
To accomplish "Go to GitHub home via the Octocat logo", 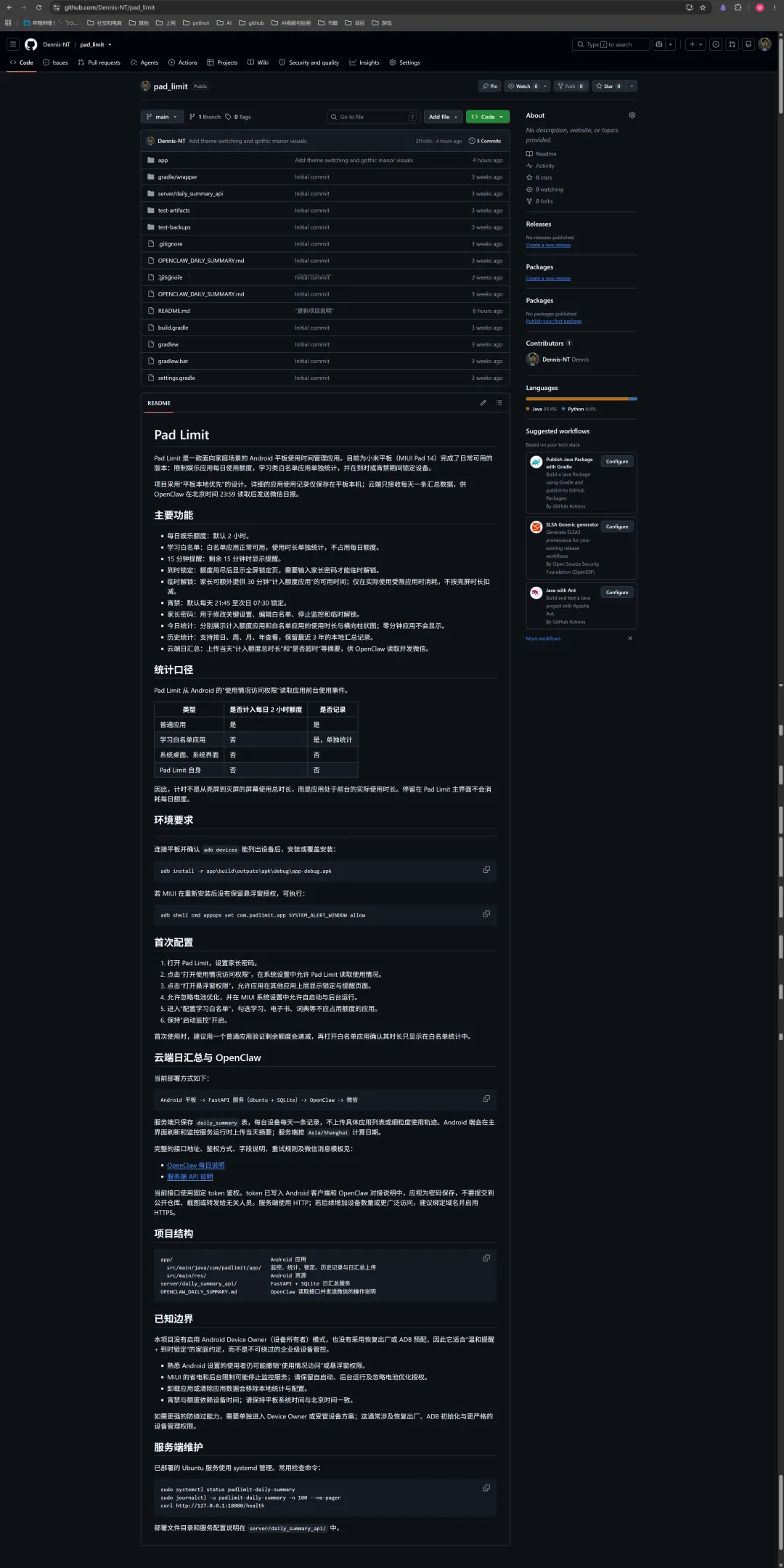I will pyautogui.click(x=30, y=44).
